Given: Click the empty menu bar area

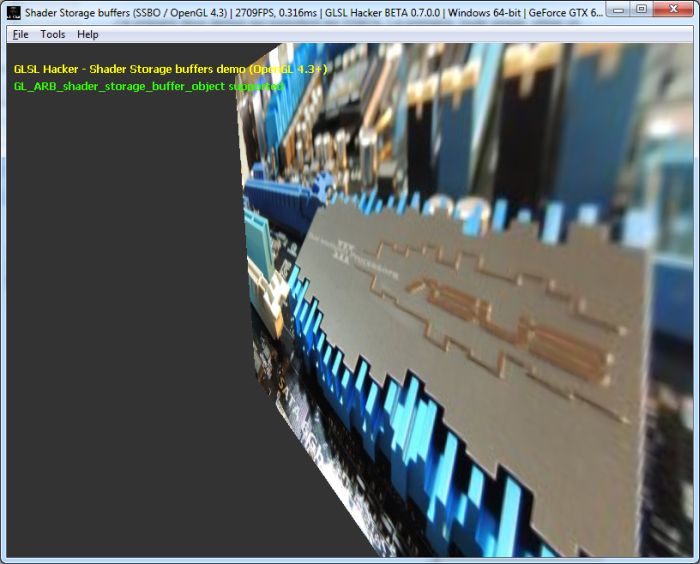Looking at the screenshot, I should point(400,34).
